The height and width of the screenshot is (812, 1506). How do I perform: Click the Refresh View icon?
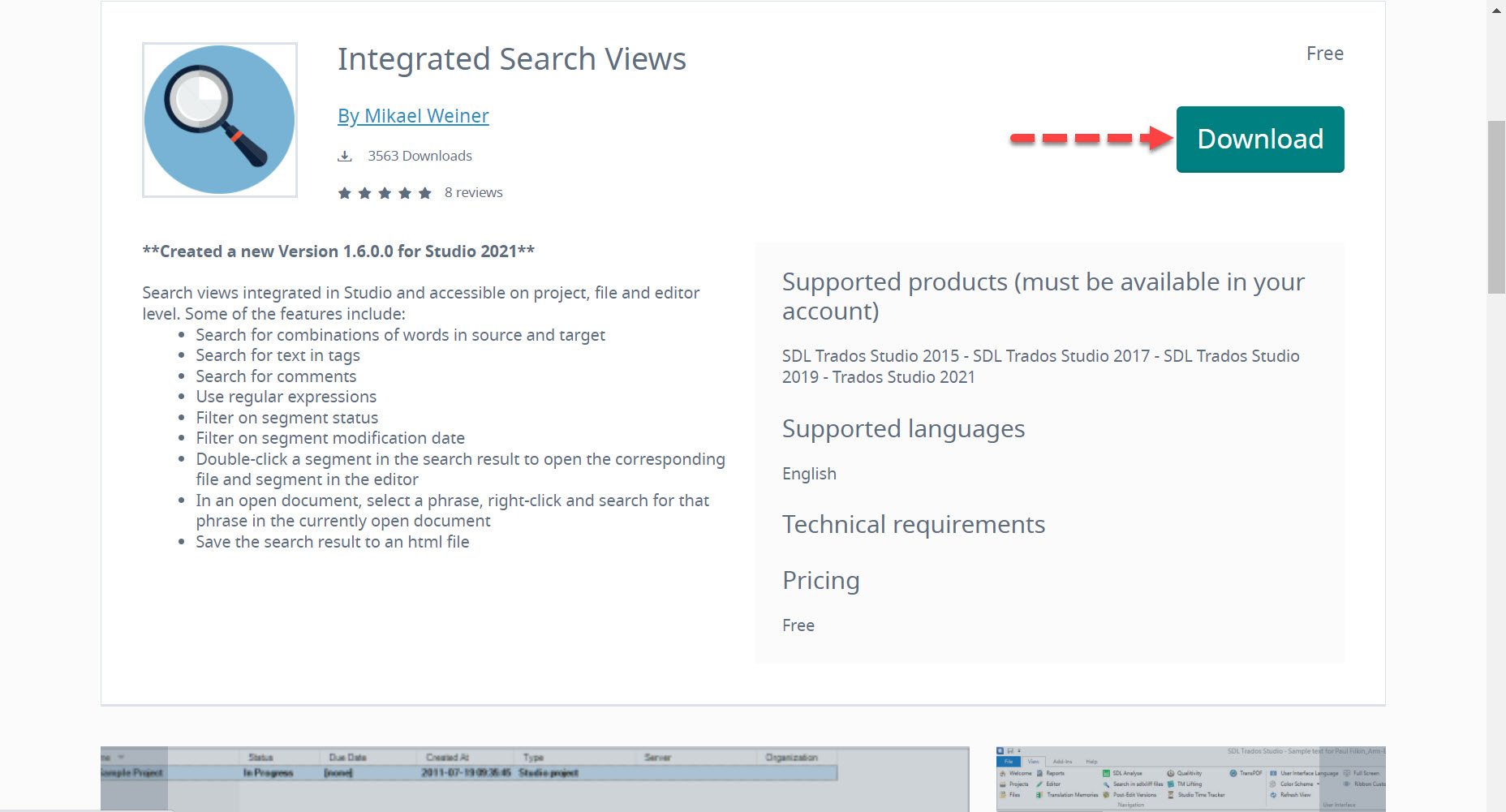point(1272,795)
